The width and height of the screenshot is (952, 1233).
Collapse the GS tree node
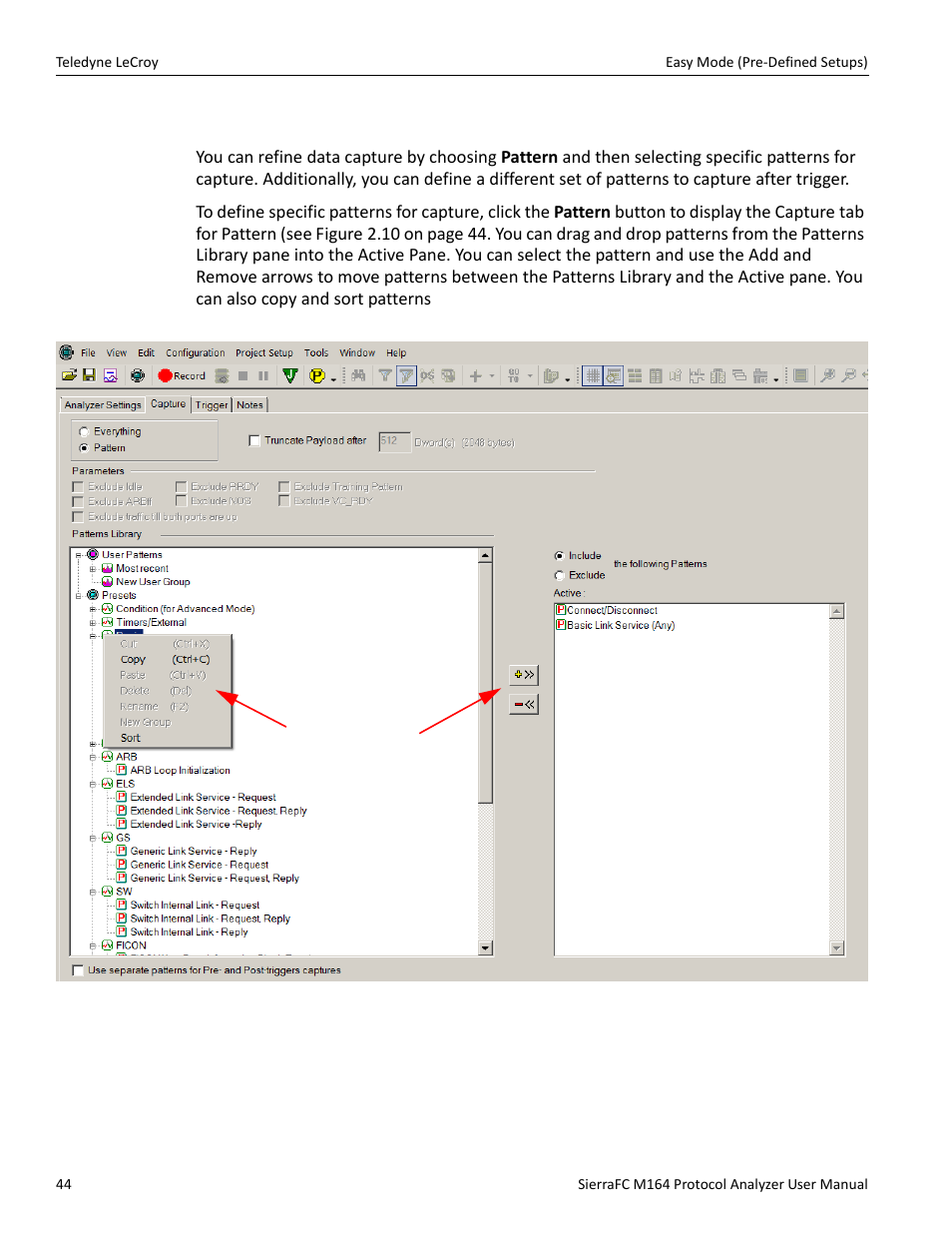[x=92, y=839]
